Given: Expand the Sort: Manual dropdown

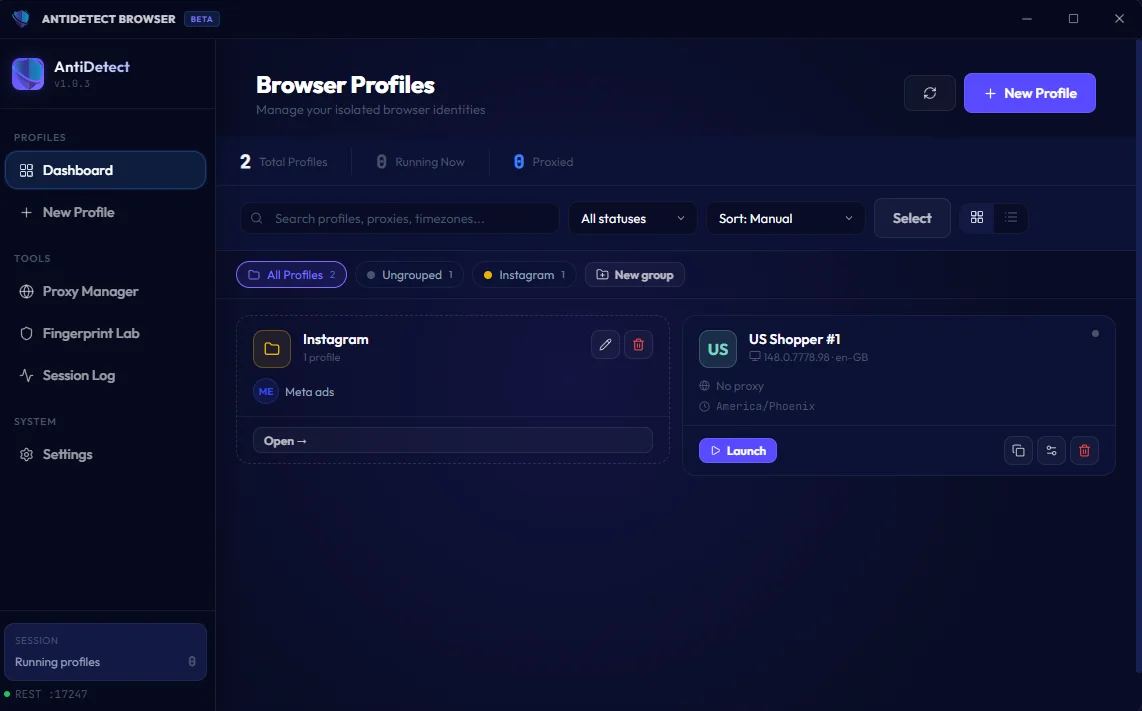Looking at the screenshot, I should [785, 218].
